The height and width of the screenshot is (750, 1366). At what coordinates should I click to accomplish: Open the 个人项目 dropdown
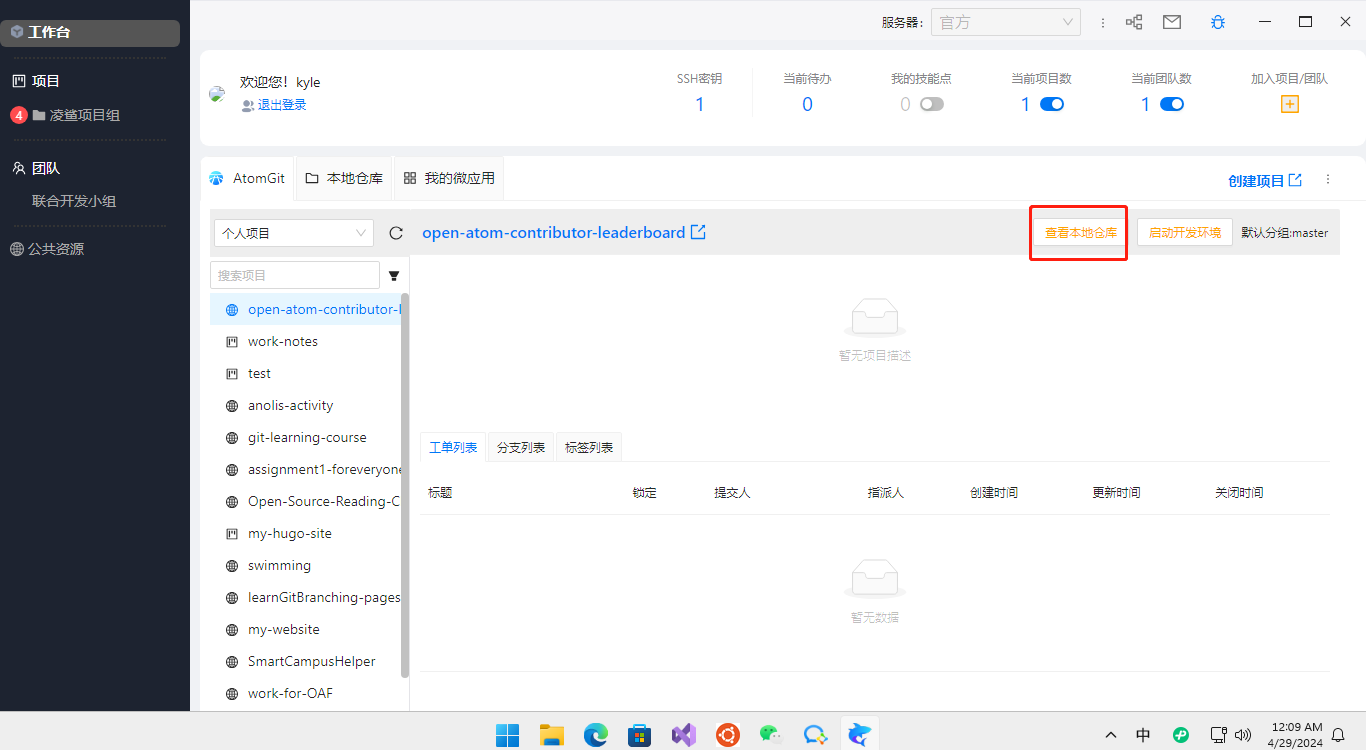coord(294,233)
